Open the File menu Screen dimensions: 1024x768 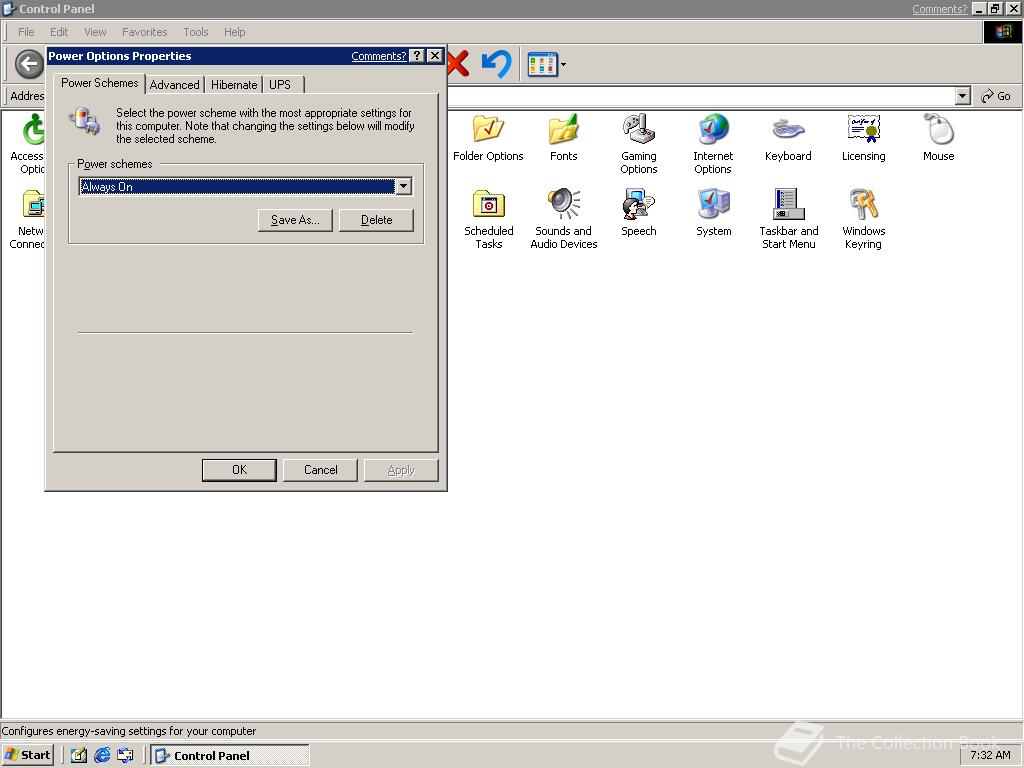(x=26, y=32)
